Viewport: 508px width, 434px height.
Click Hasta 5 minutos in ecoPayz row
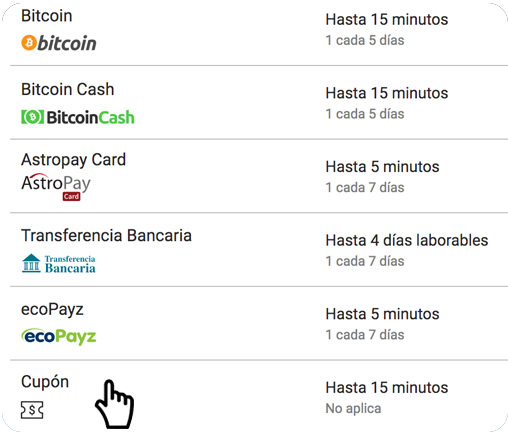tap(382, 314)
